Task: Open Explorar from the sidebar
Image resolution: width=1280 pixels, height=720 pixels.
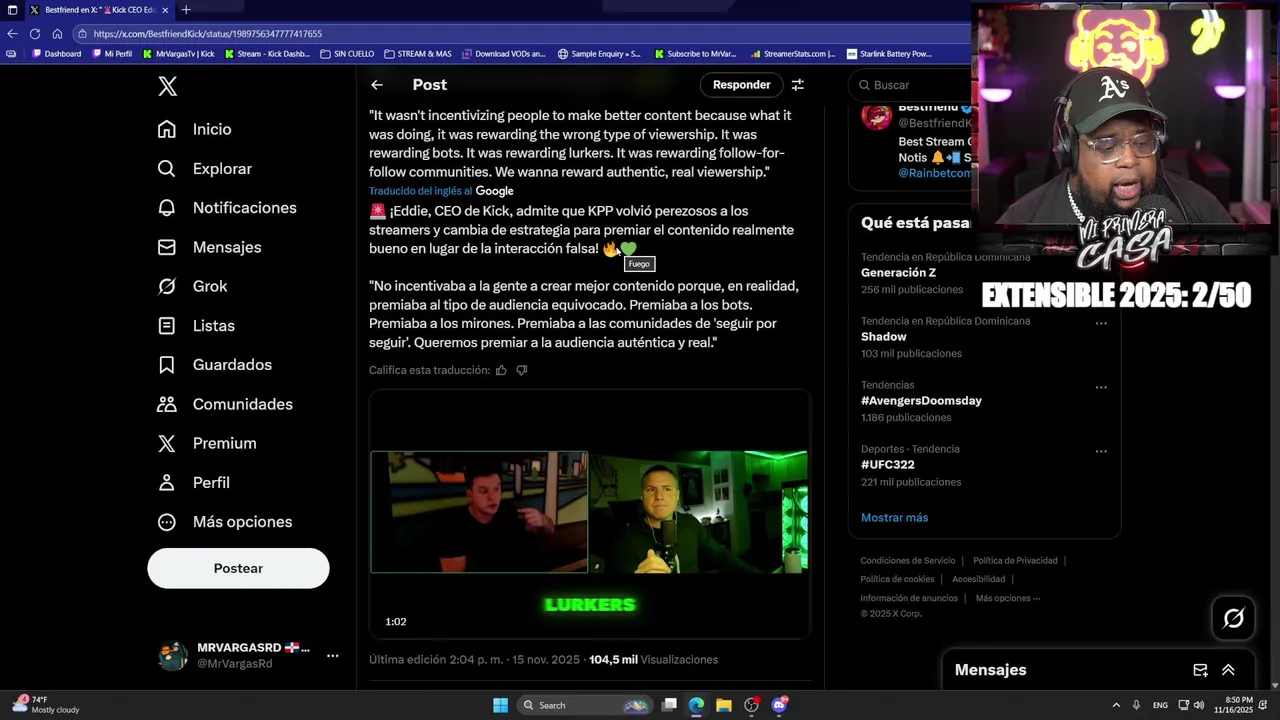Action: click(205, 169)
